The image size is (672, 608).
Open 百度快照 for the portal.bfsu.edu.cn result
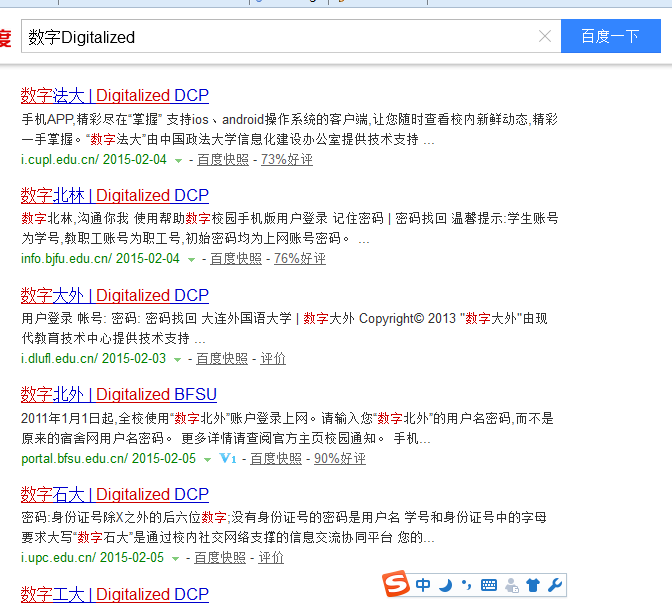point(276,458)
